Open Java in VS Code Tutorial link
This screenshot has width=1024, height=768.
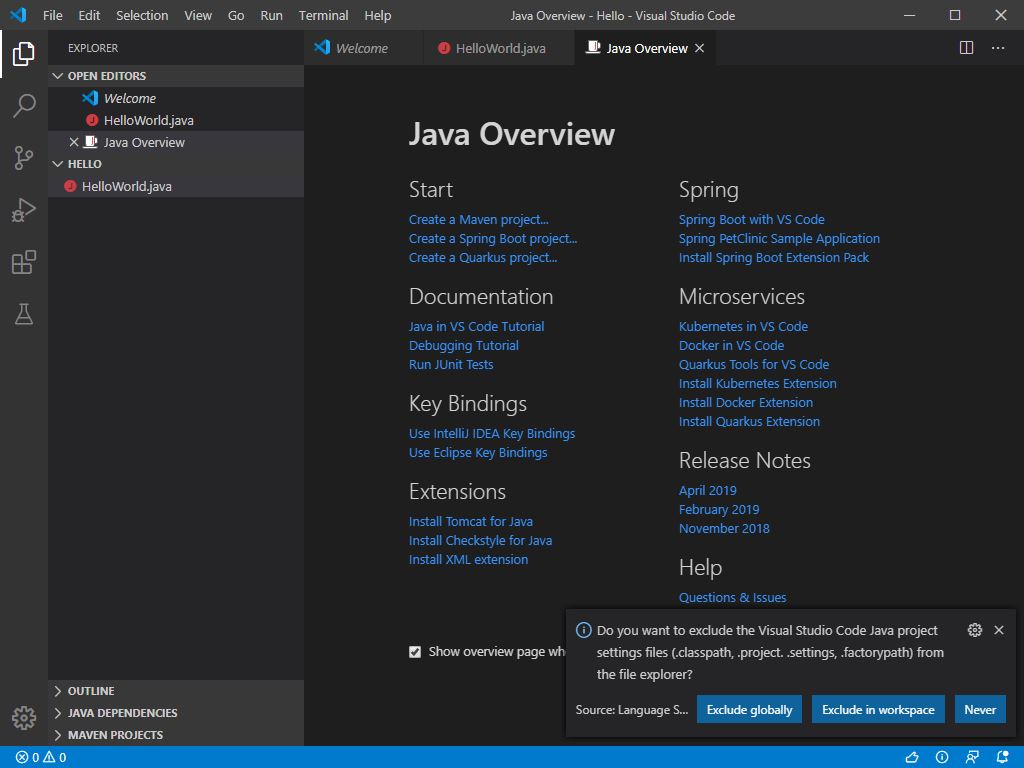click(x=476, y=327)
